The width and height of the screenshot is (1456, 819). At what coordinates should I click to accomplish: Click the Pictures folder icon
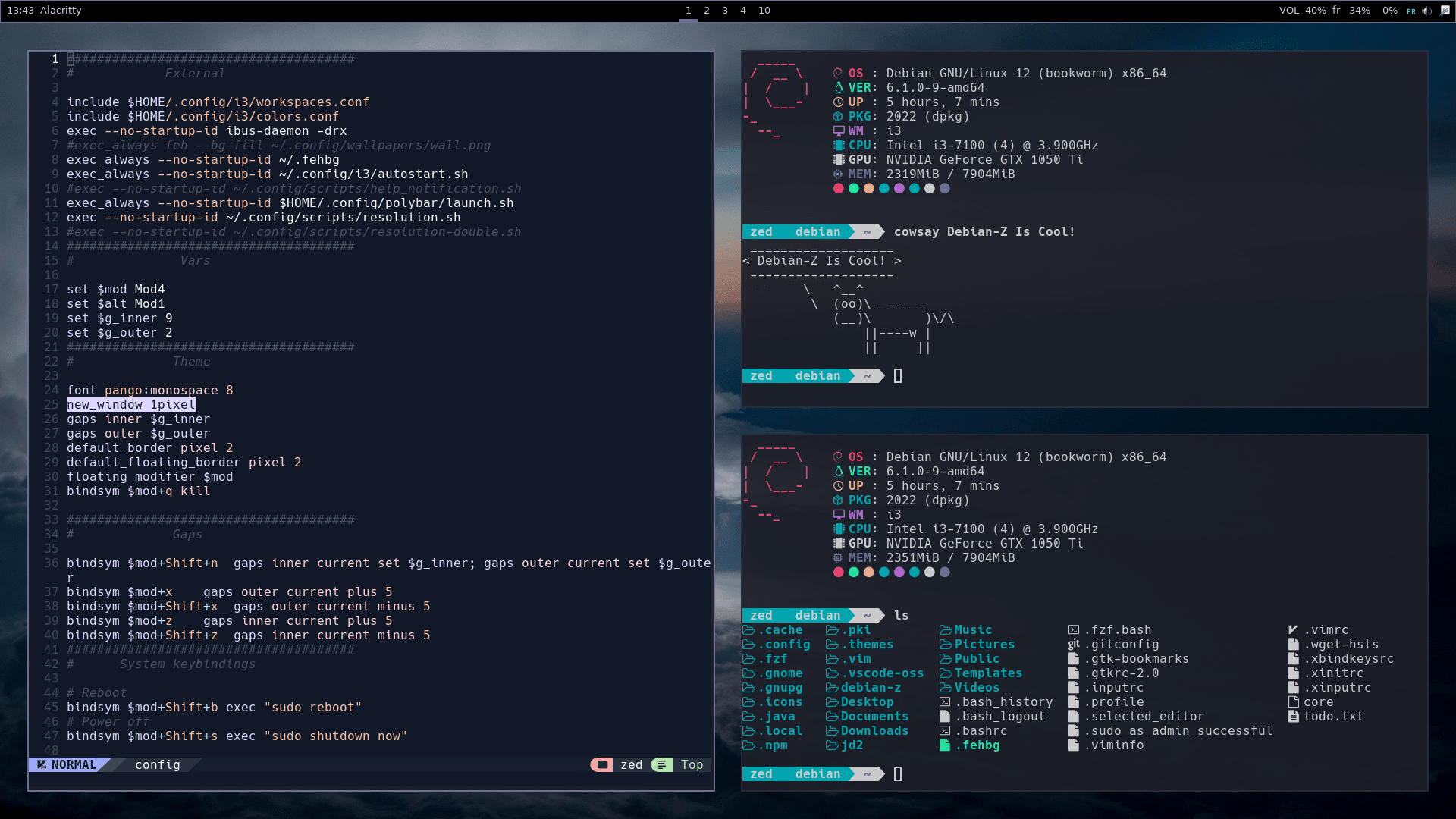[946, 644]
